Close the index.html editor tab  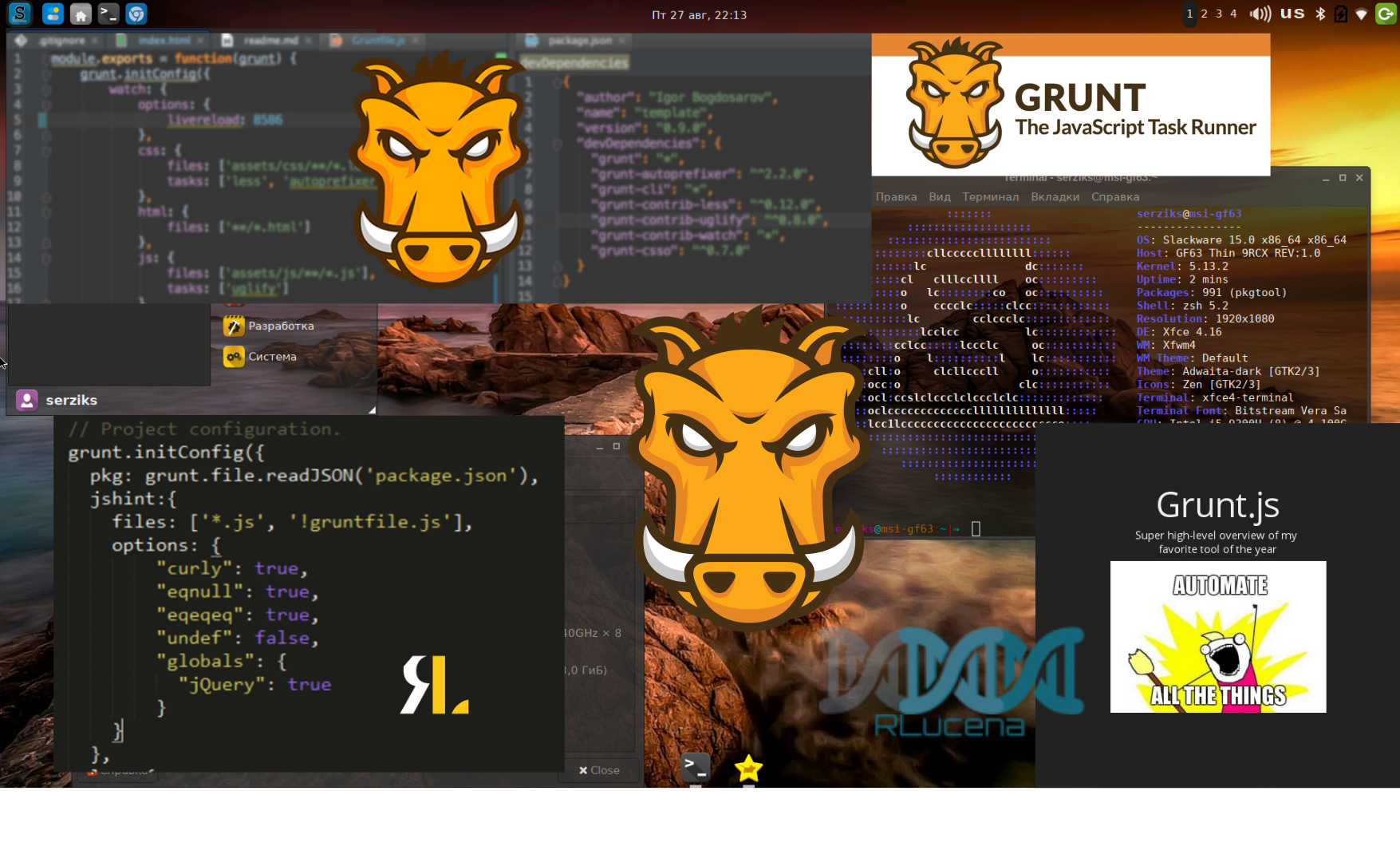click(200, 40)
